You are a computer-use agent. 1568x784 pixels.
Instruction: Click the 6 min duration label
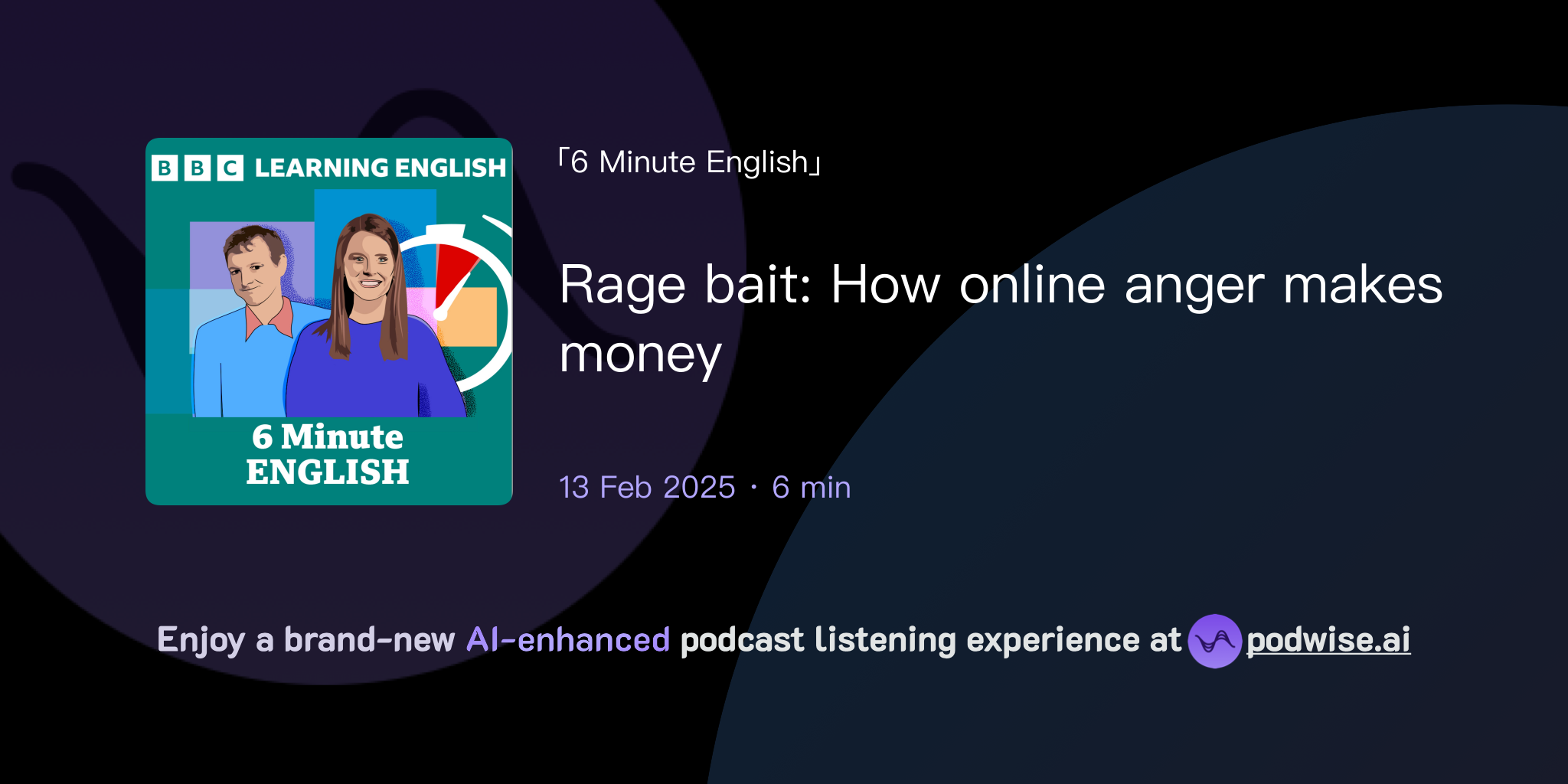point(810,488)
